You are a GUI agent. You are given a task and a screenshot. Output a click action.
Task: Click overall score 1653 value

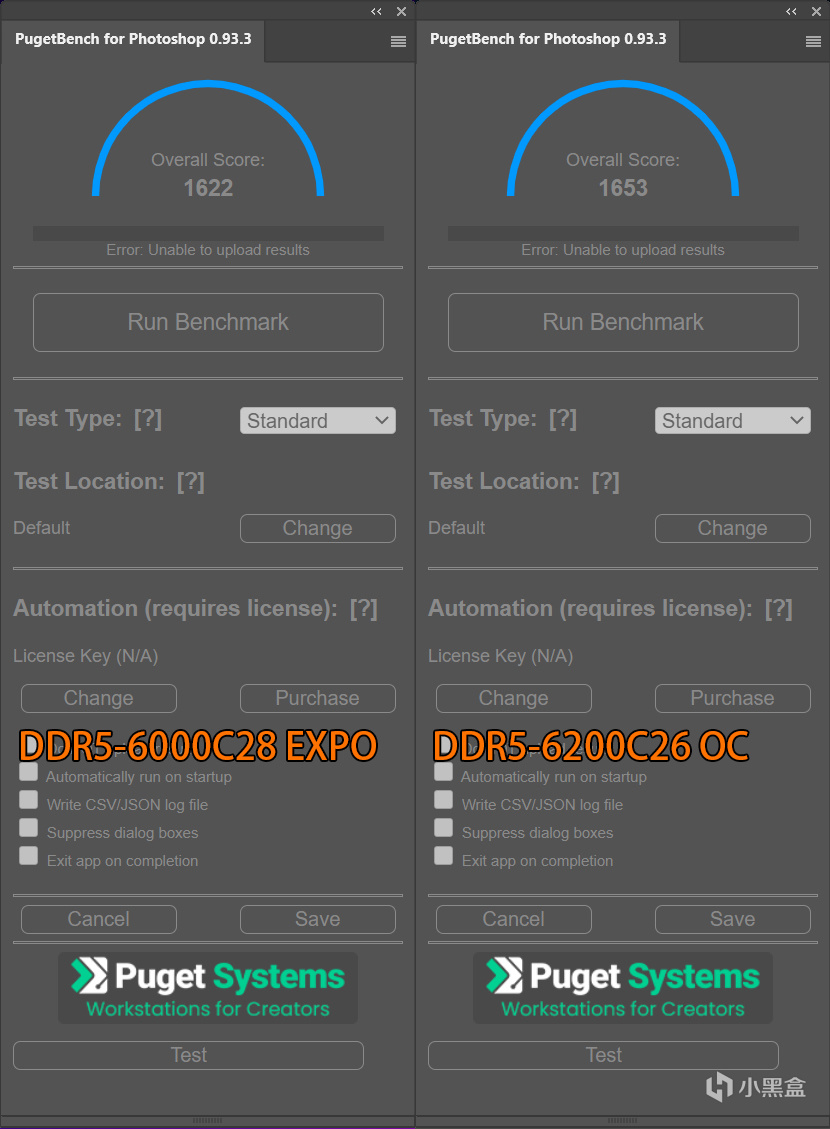[x=623, y=189]
